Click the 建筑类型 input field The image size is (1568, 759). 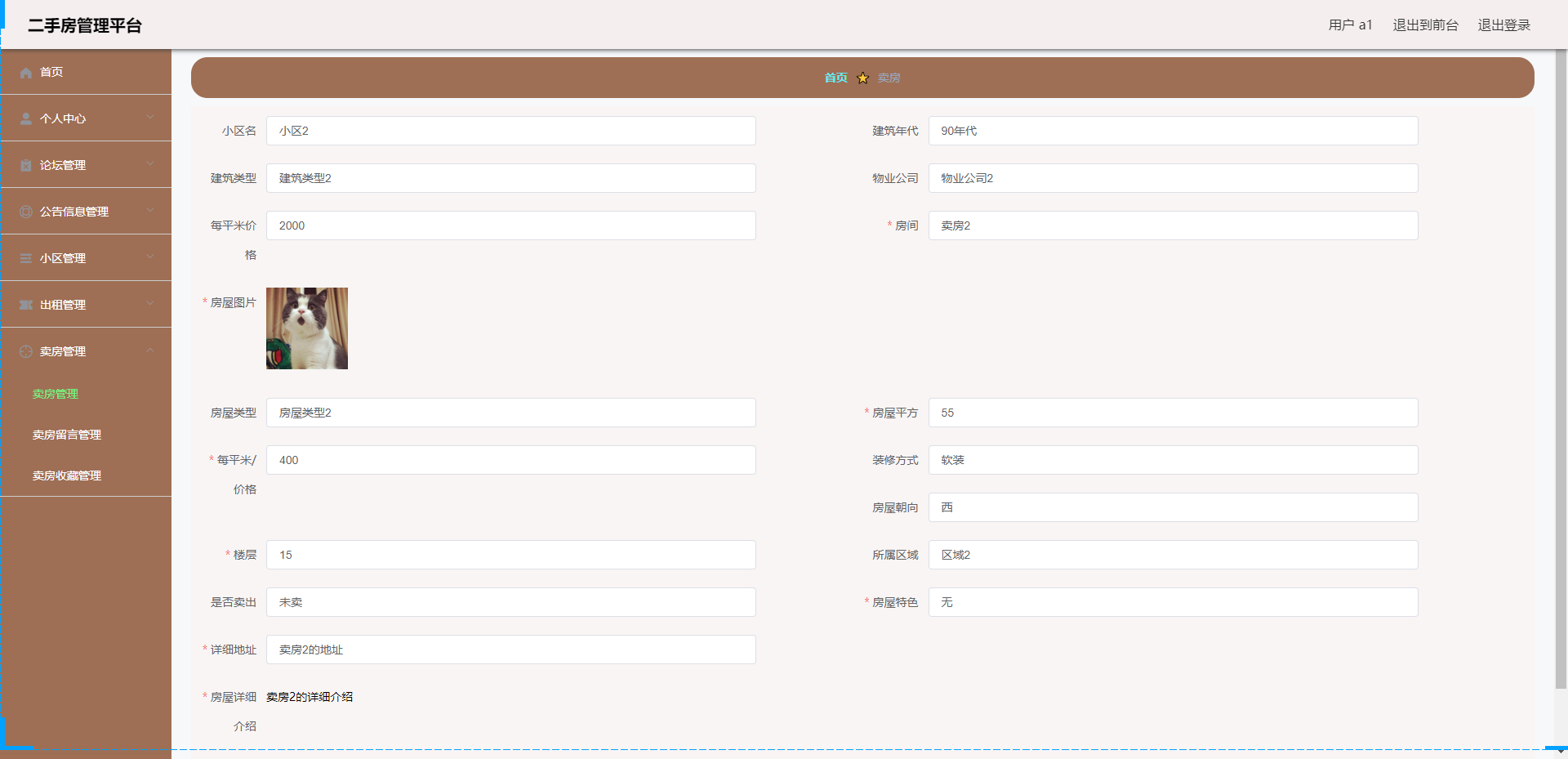(x=511, y=178)
